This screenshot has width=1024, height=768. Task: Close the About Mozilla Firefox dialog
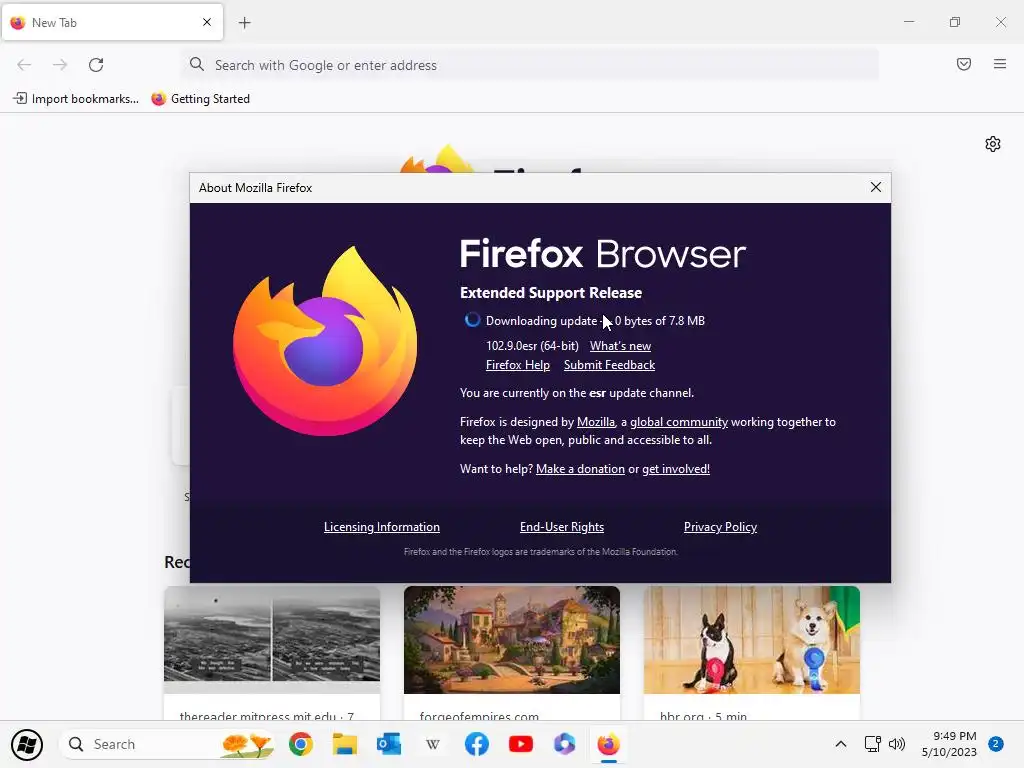(x=876, y=187)
